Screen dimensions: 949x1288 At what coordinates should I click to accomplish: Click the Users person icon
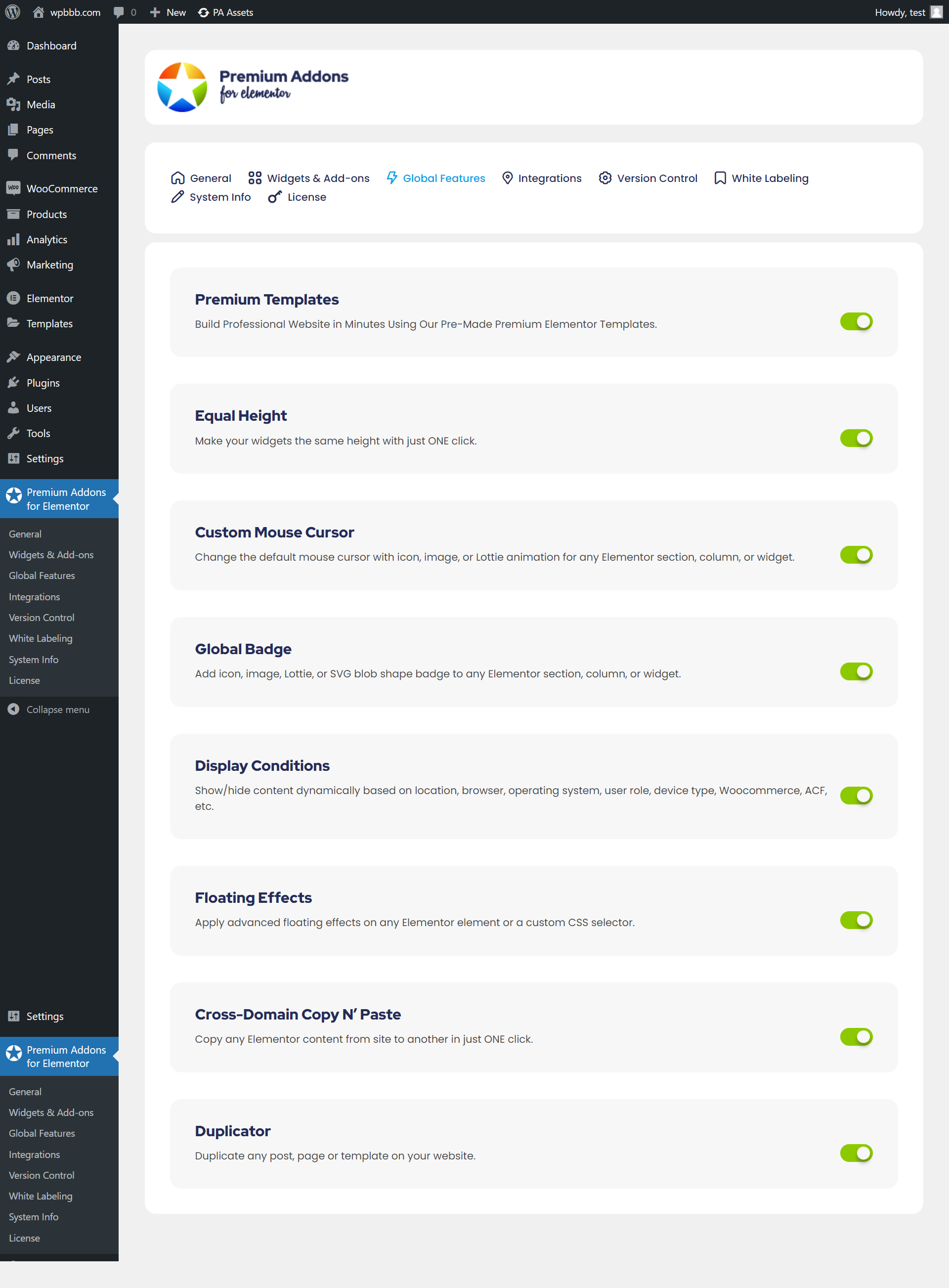coord(14,408)
